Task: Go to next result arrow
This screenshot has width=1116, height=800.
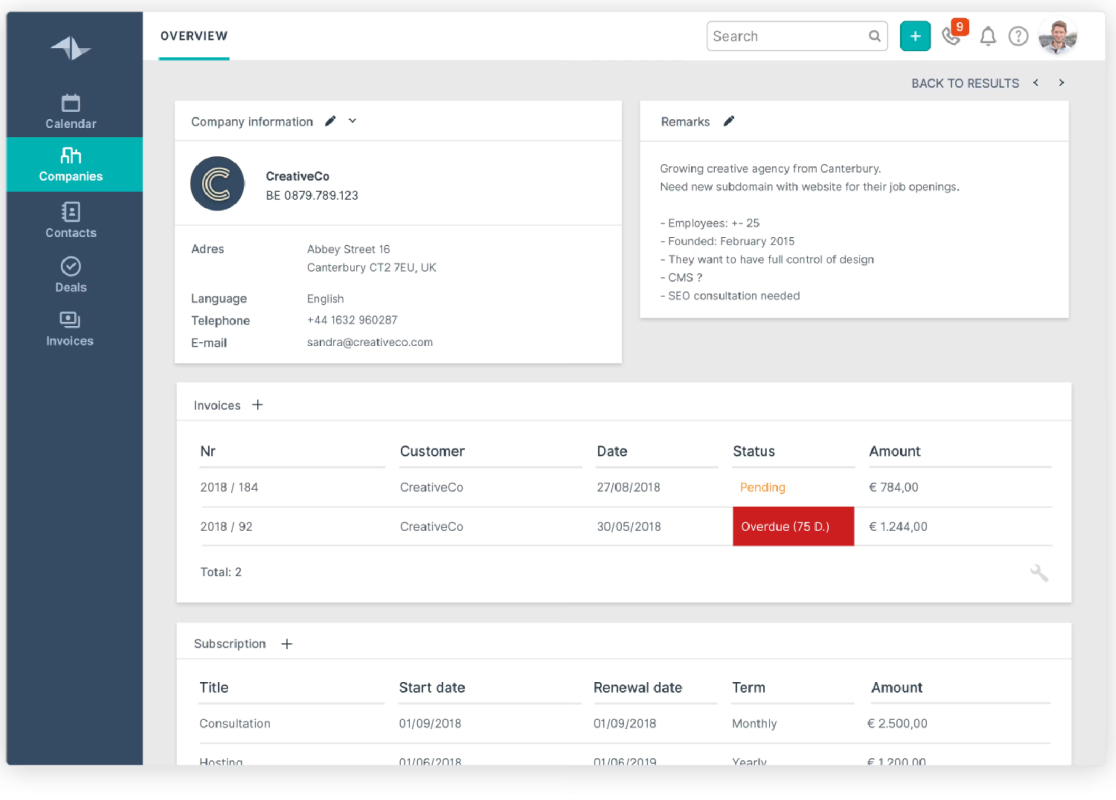Action: pos(1061,83)
